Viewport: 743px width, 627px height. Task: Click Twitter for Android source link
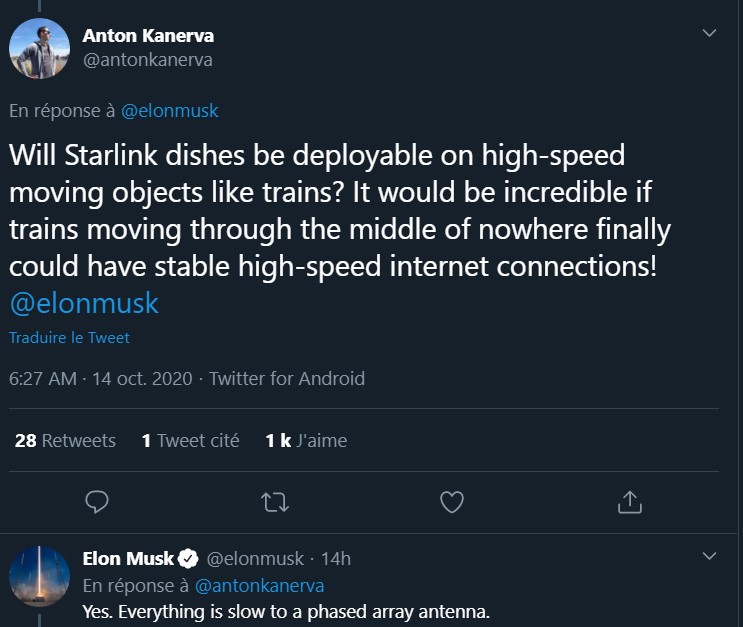287,379
